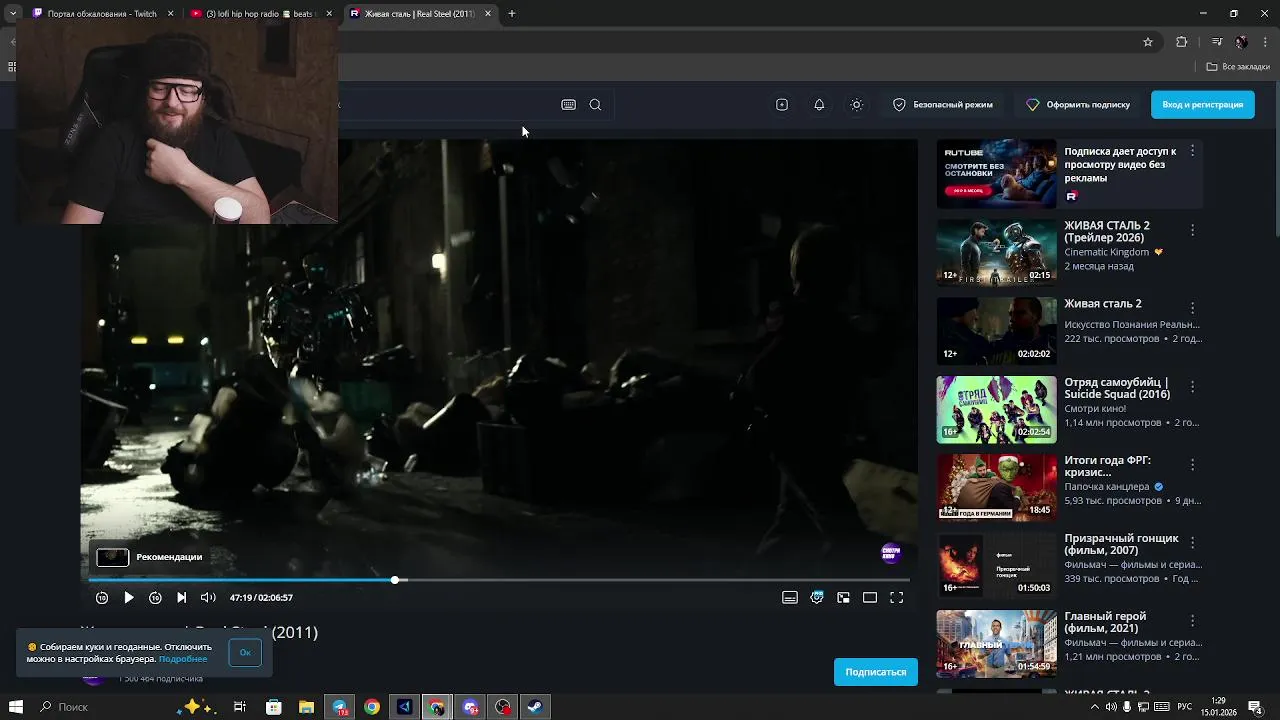Close the lofi hip hop radio tab

(x=330, y=14)
